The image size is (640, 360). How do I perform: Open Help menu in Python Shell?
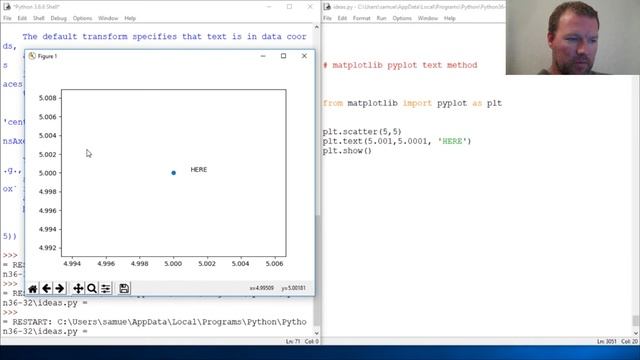click(130, 18)
